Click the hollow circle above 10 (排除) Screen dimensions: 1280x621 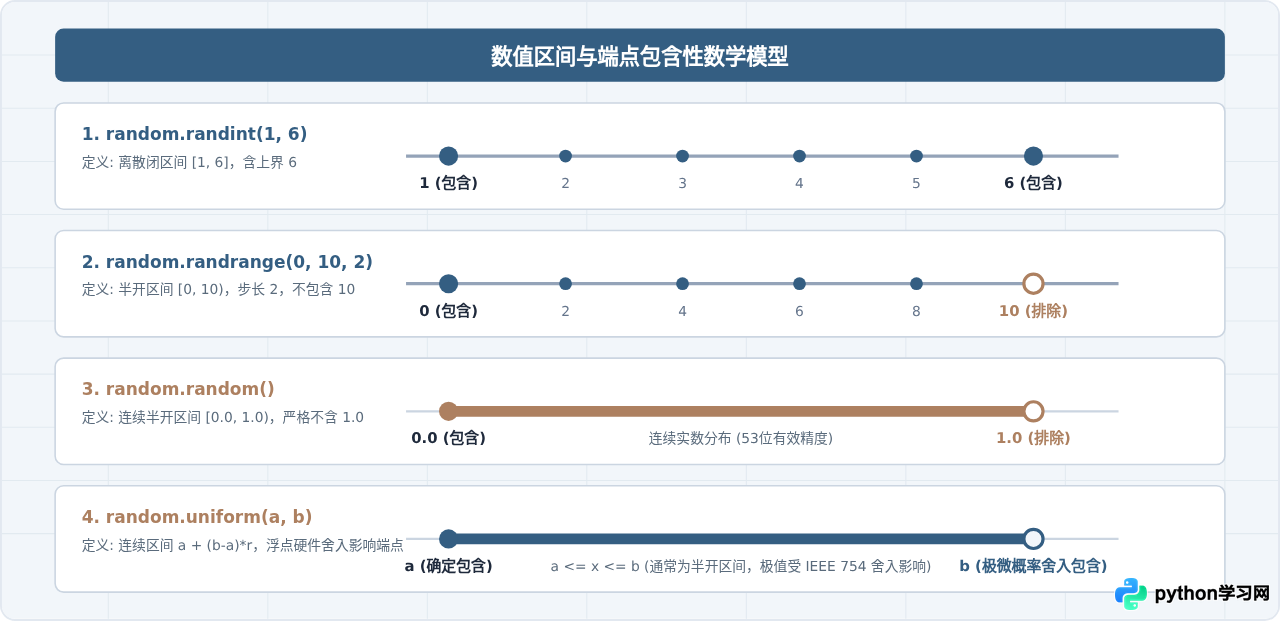(1033, 284)
